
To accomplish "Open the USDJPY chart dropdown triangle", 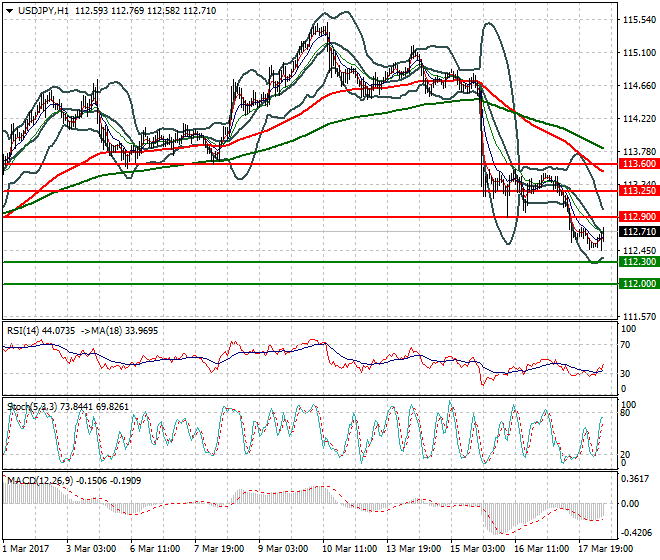I will click(x=10, y=11).
